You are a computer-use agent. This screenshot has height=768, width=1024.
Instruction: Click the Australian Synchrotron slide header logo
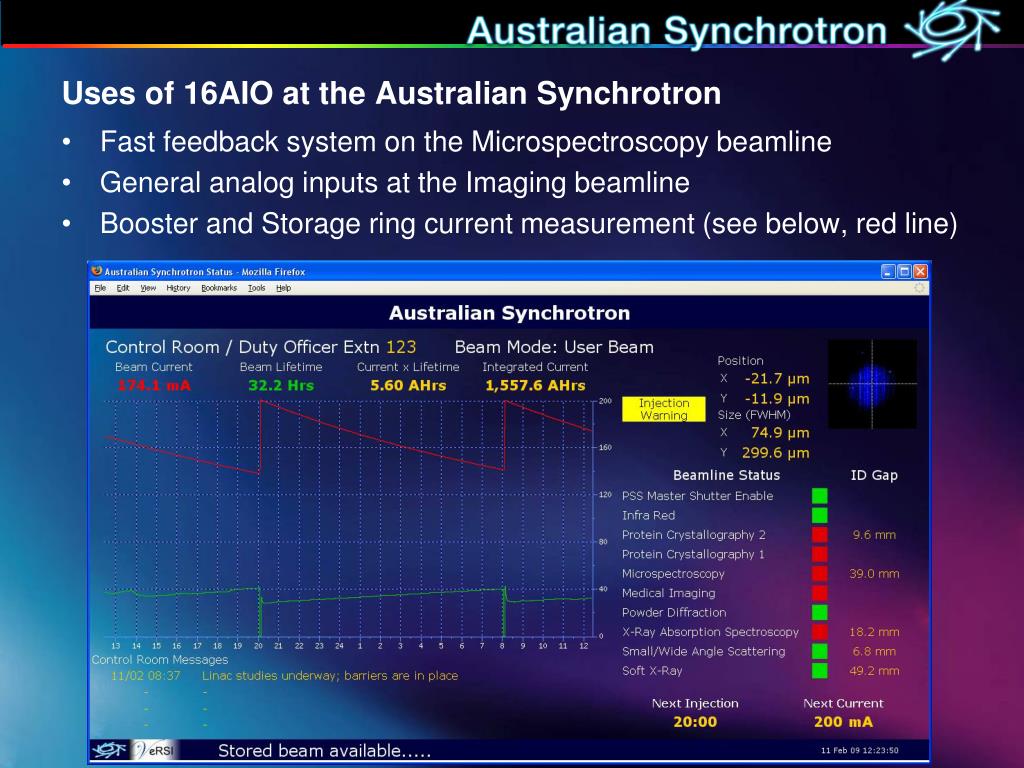click(951, 29)
